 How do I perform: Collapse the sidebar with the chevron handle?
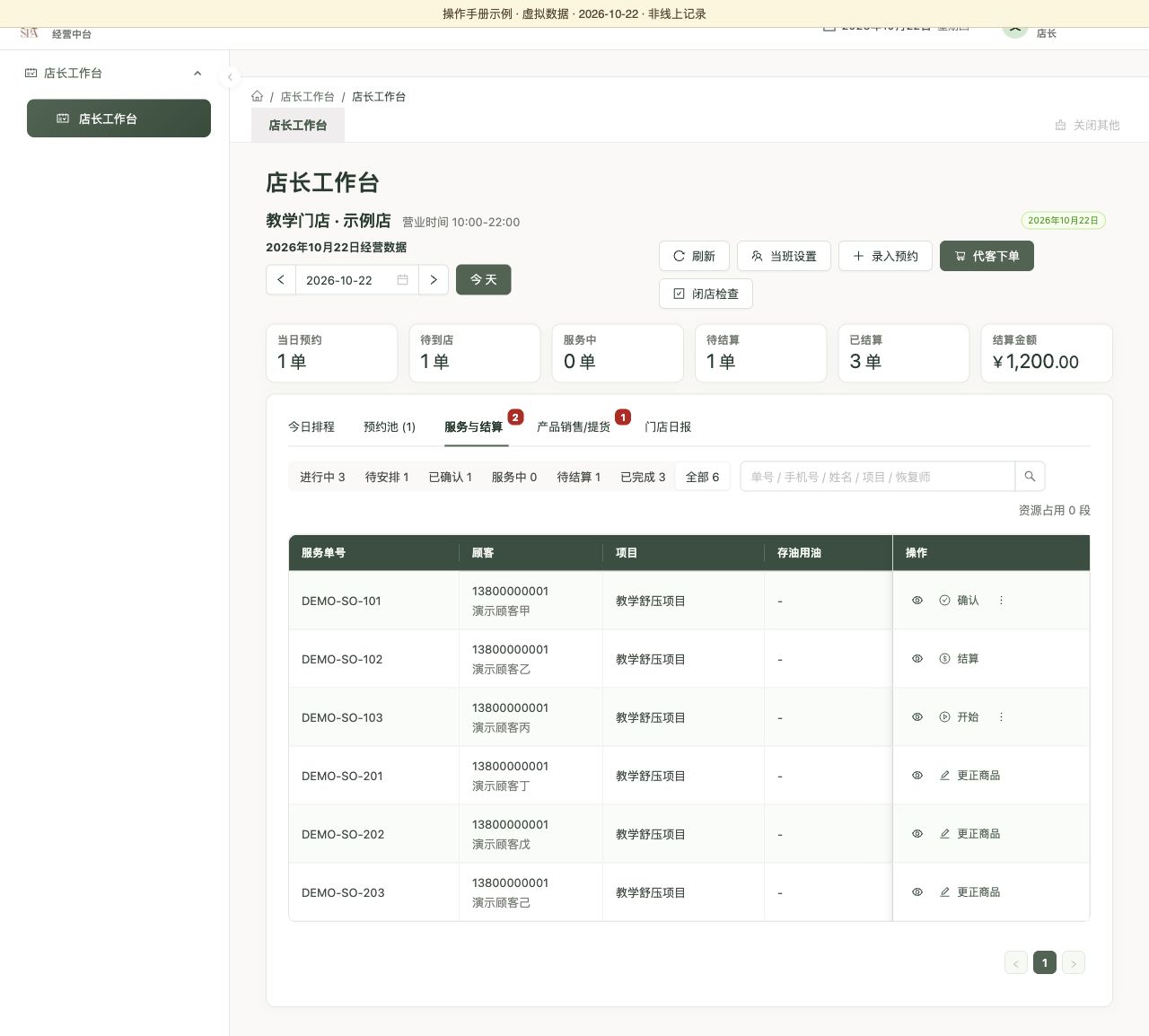(230, 77)
